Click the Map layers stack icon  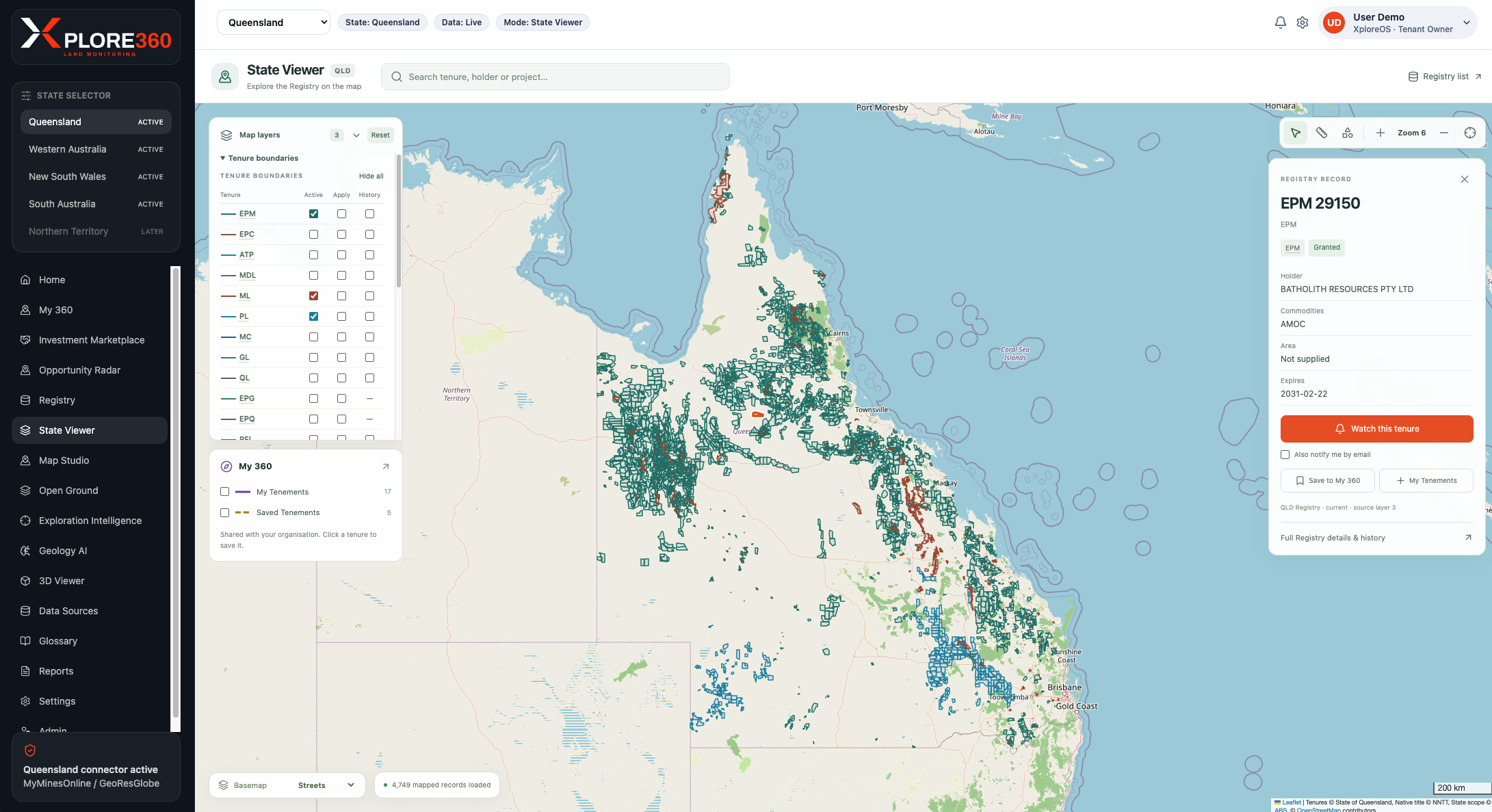226,135
